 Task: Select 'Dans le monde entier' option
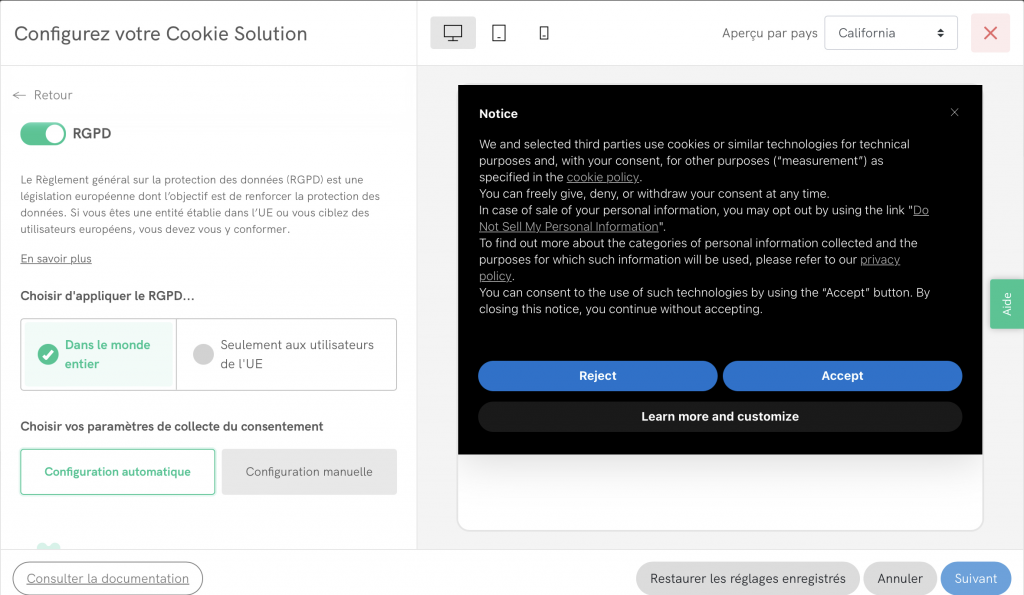point(98,354)
